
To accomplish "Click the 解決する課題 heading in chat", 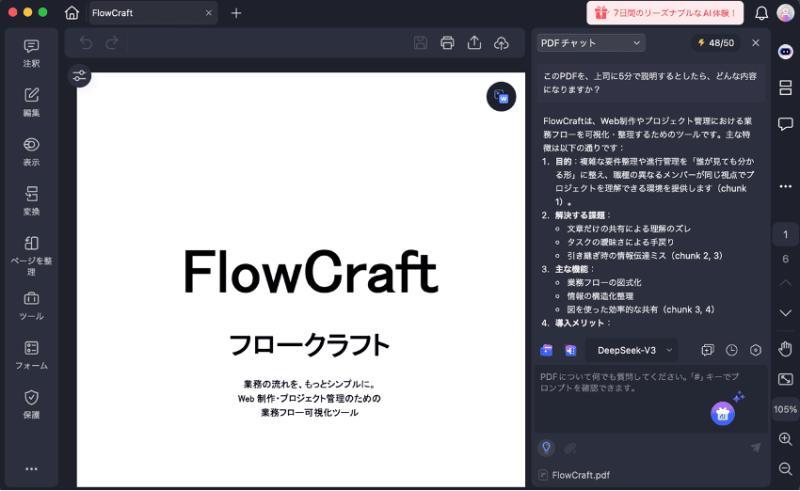I will click(580, 215).
